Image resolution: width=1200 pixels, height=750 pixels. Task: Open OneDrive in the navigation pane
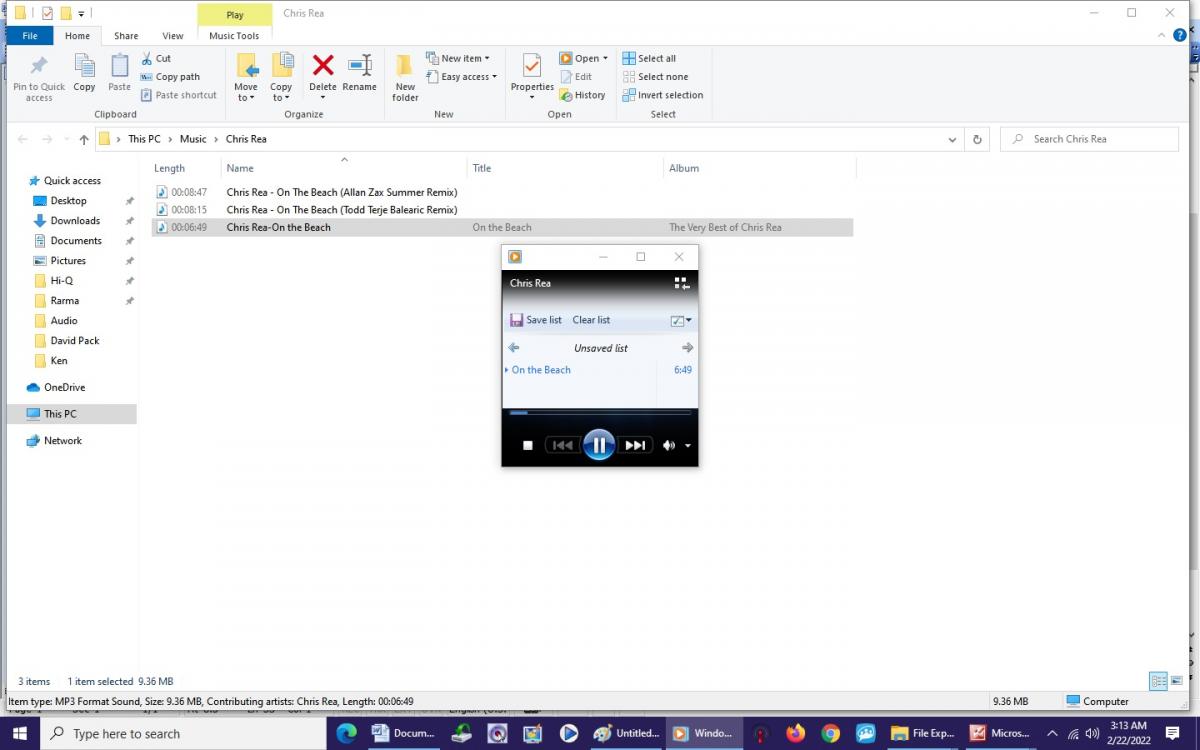click(64, 387)
